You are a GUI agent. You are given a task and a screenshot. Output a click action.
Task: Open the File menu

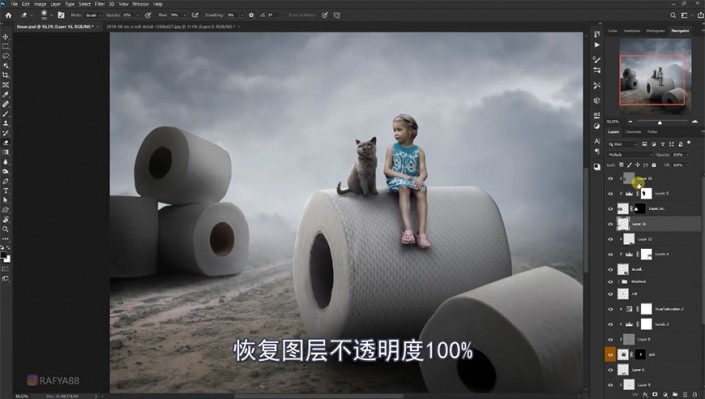coord(14,4)
